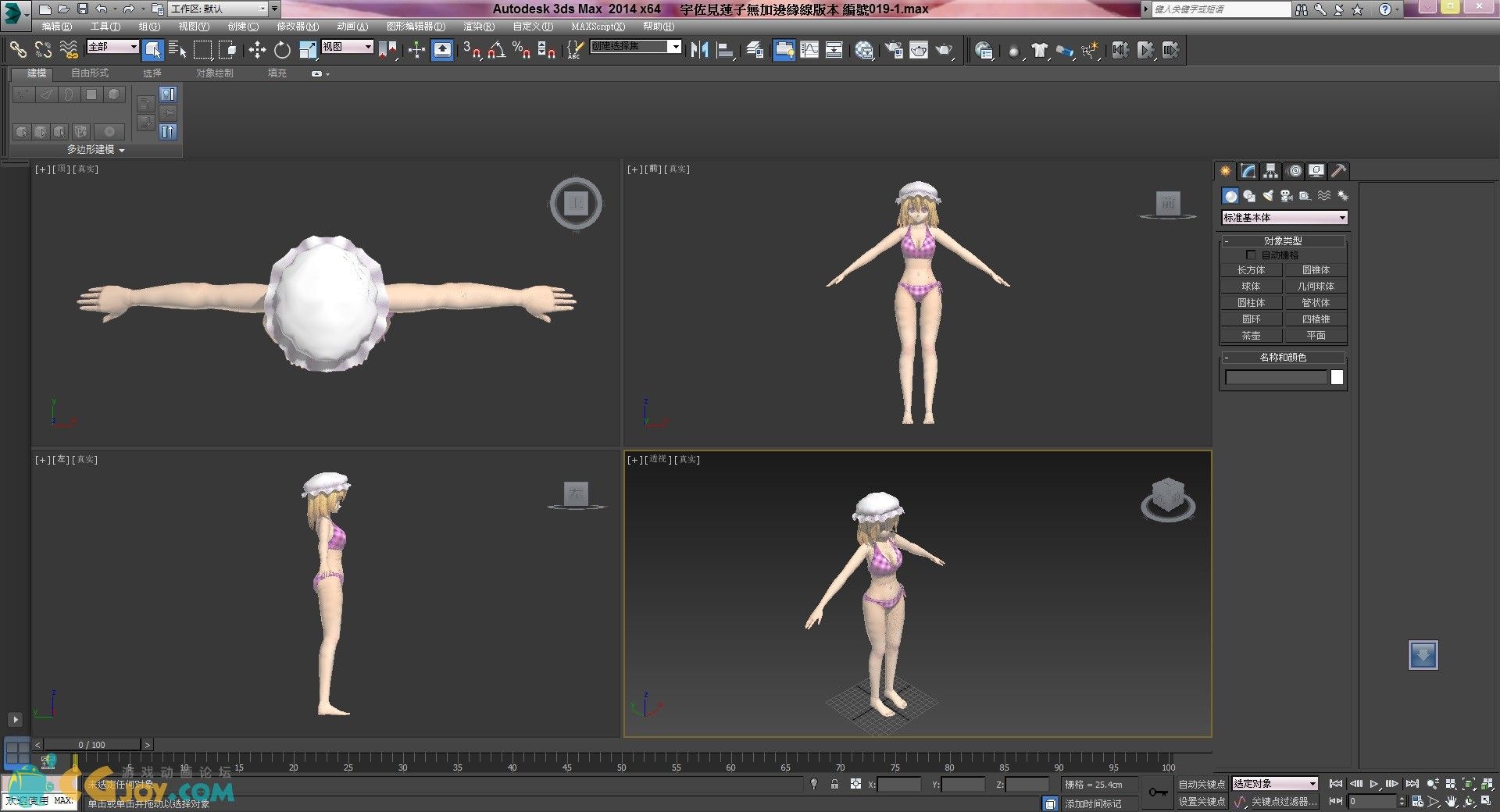Click the 平面 plane button

pyautogui.click(x=1316, y=336)
